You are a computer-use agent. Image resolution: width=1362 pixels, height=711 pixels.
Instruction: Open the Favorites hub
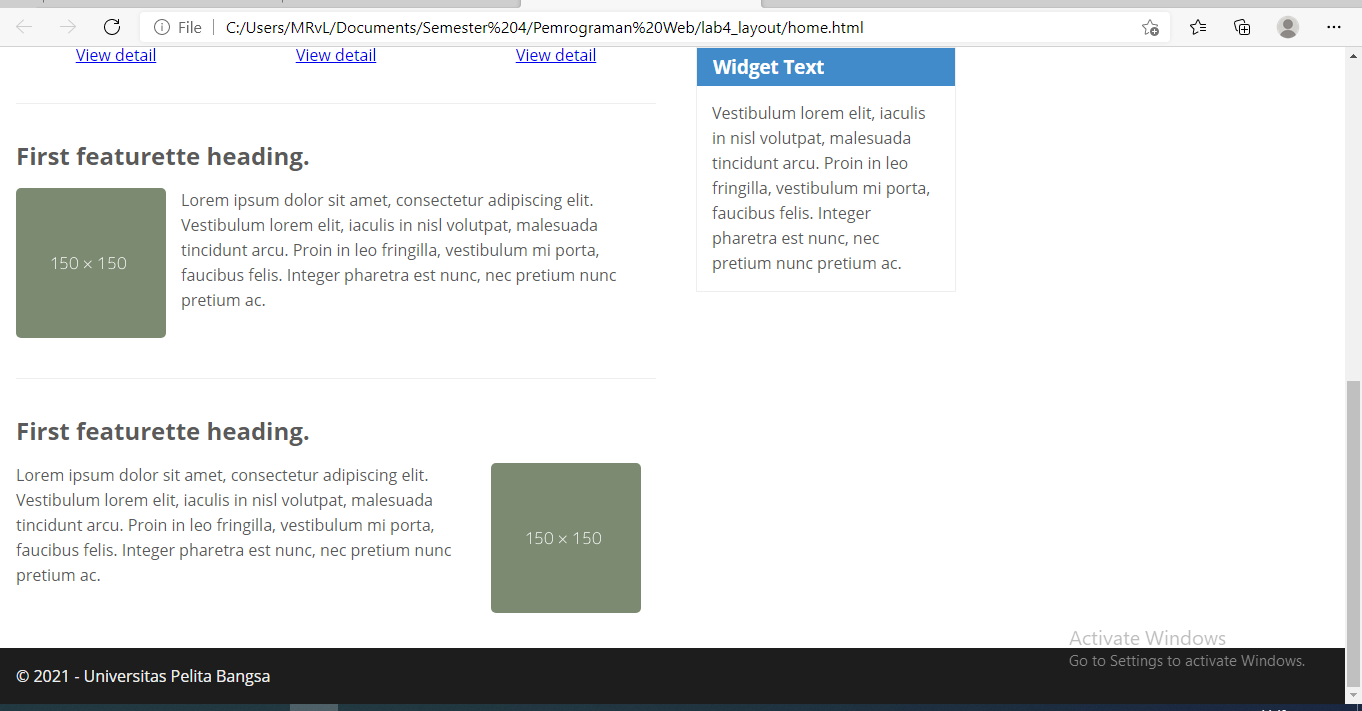(1197, 27)
